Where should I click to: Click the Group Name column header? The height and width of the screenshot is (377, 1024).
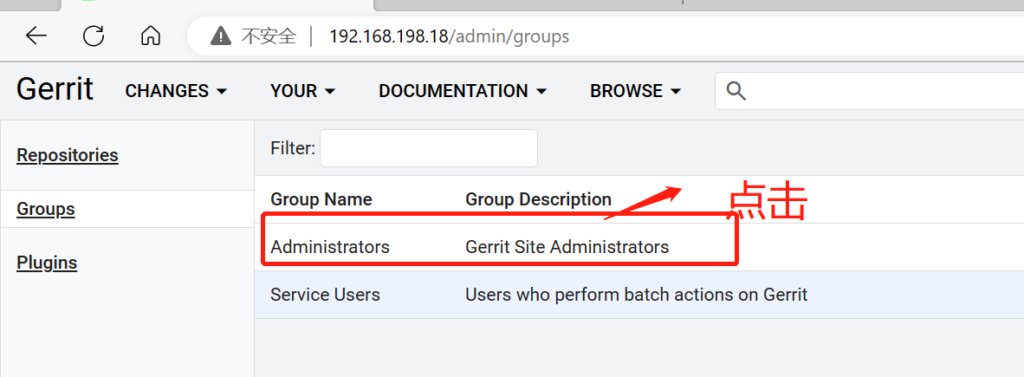pyautogui.click(x=321, y=199)
